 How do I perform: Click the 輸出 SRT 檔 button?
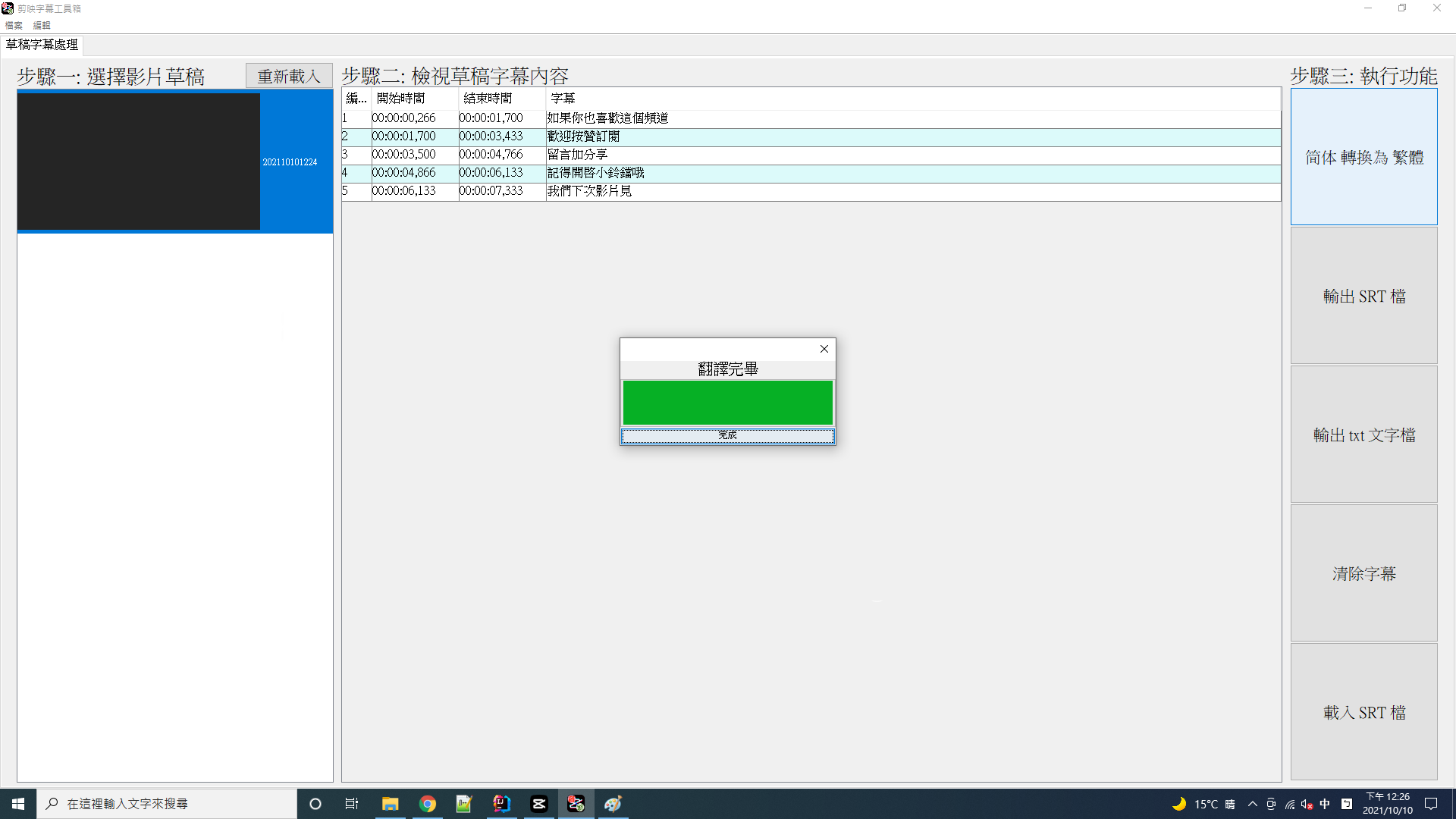1364,296
